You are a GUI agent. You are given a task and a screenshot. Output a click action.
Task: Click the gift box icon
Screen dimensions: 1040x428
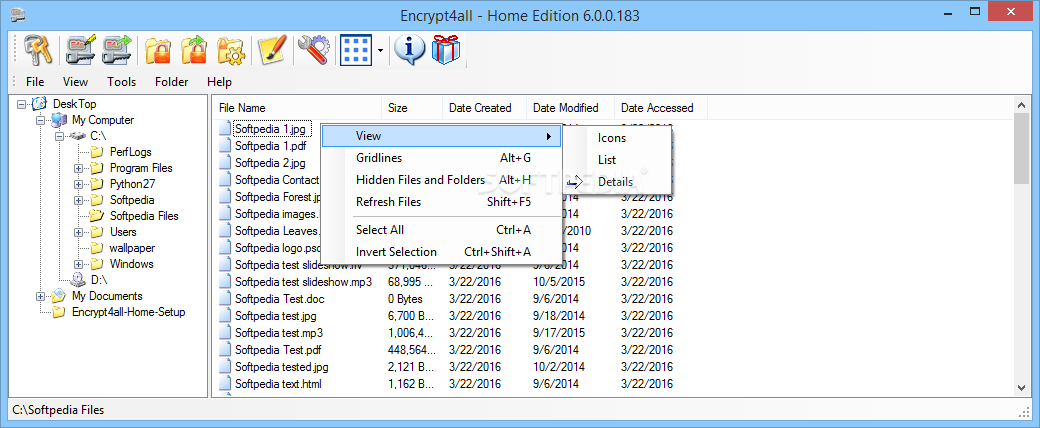click(x=446, y=50)
